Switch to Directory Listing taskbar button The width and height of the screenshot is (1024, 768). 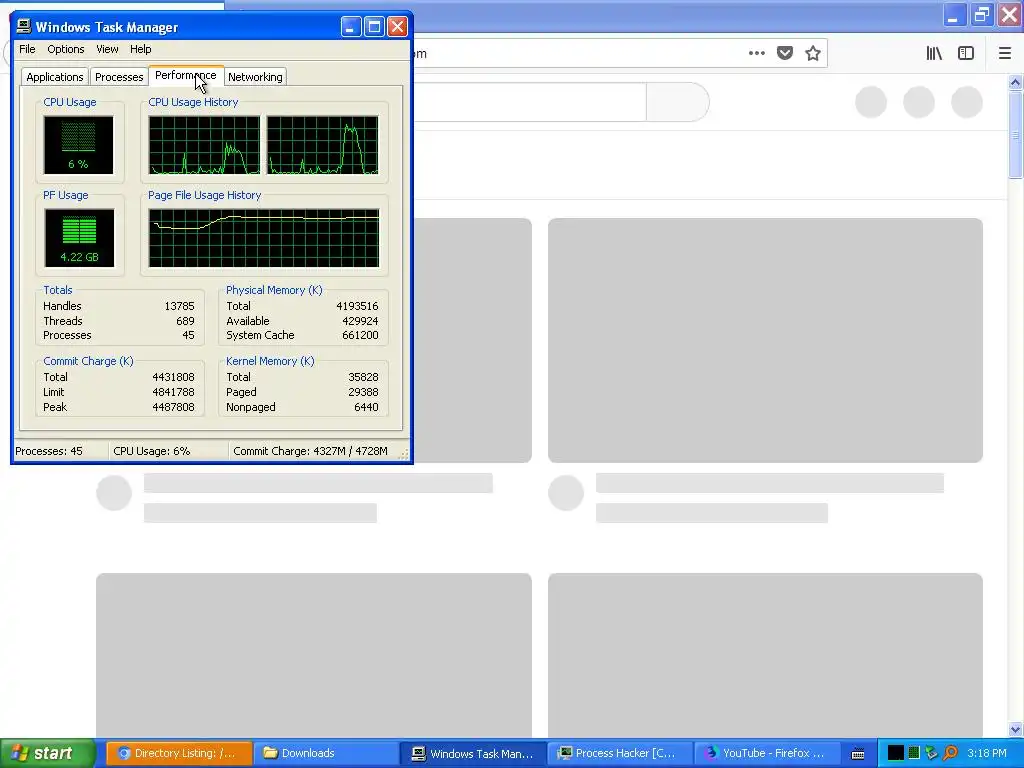[x=179, y=753]
